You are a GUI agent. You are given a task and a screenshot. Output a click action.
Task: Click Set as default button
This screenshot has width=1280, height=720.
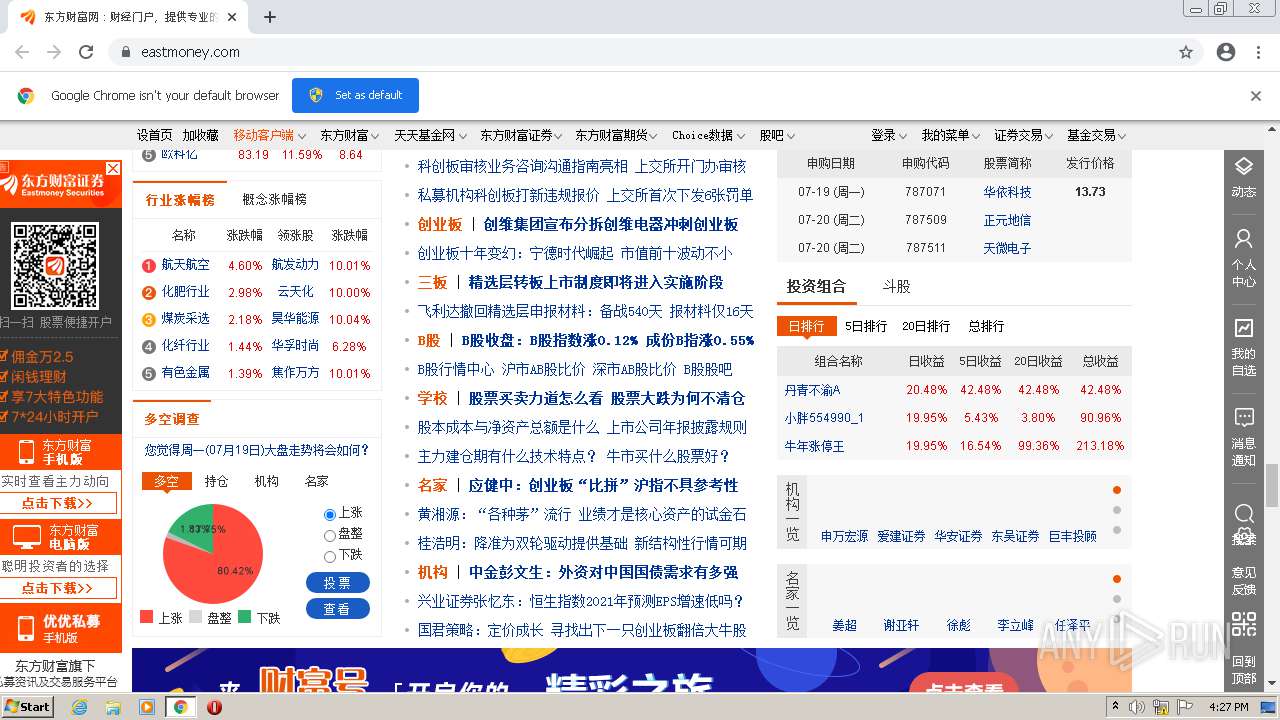tap(355, 95)
